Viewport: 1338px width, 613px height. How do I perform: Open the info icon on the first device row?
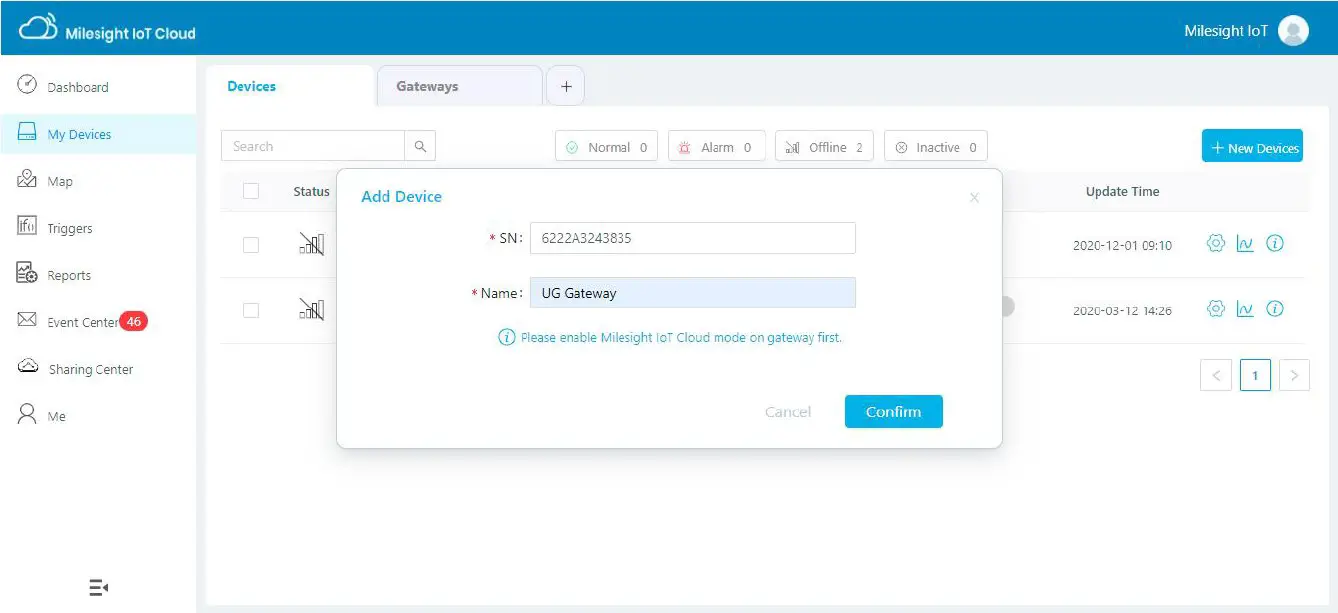[x=1275, y=243]
